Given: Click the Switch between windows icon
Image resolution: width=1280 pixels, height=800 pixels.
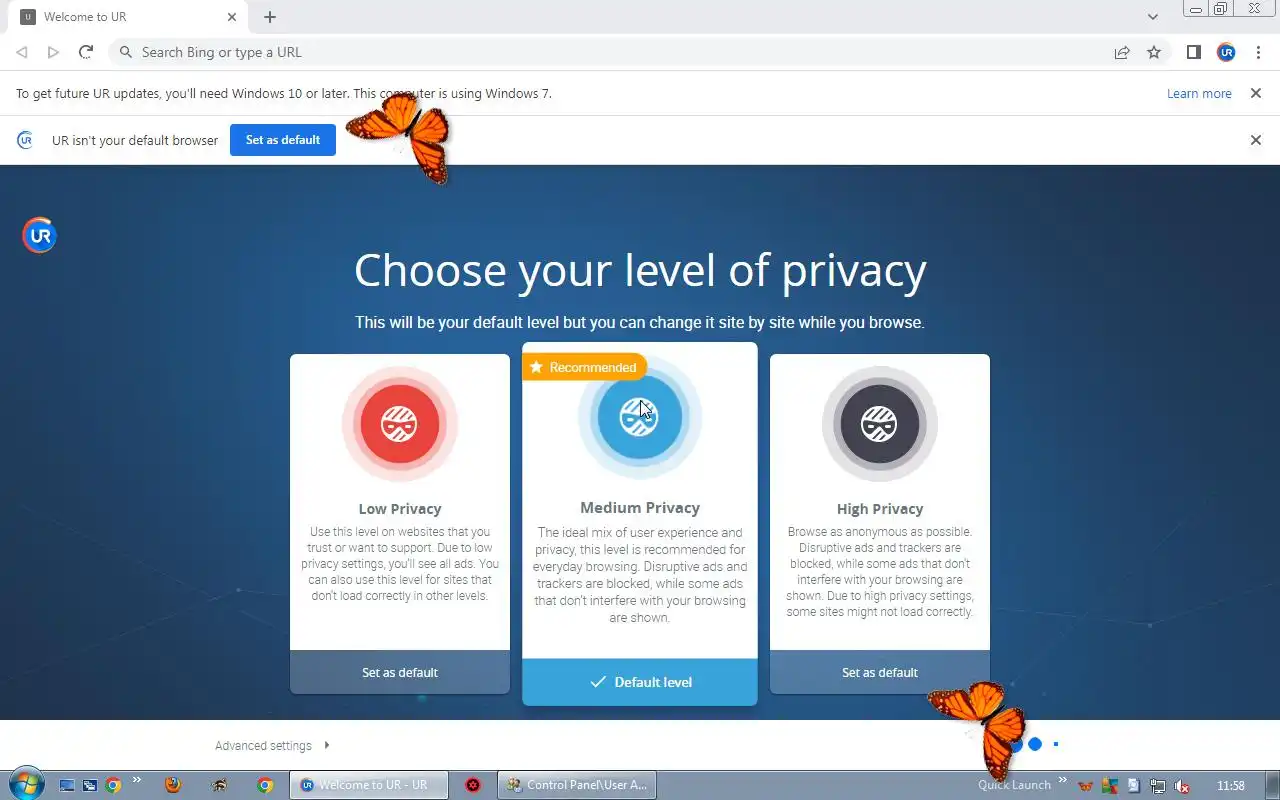Looking at the screenshot, I should click(x=90, y=785).
